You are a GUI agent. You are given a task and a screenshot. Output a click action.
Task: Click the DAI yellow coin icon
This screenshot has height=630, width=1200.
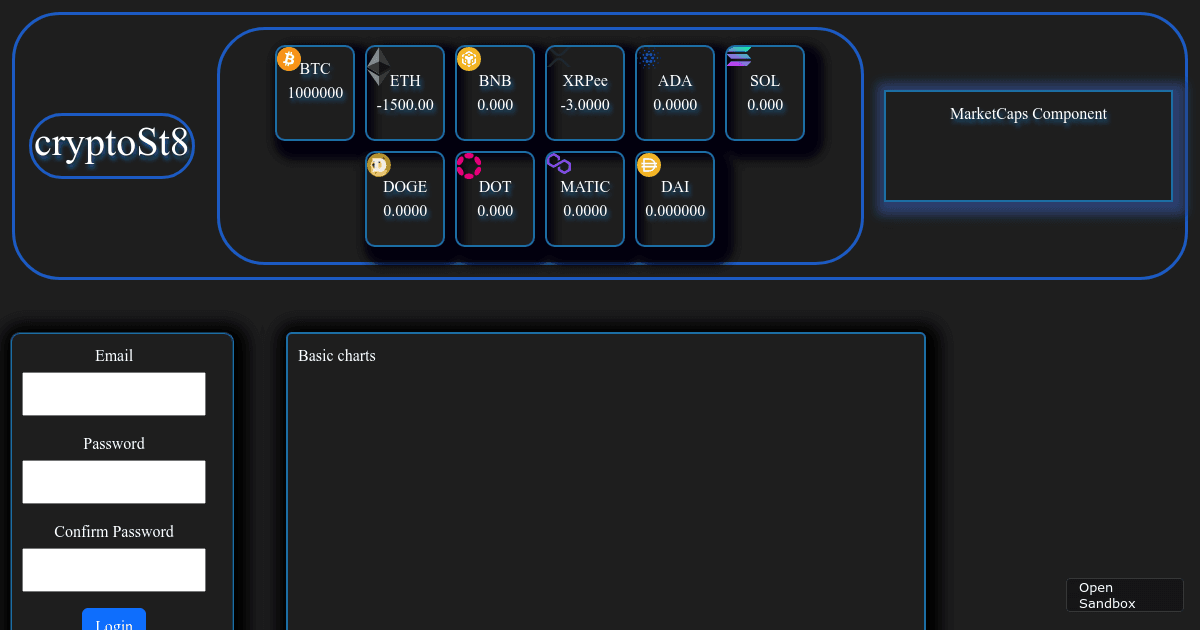649,165
